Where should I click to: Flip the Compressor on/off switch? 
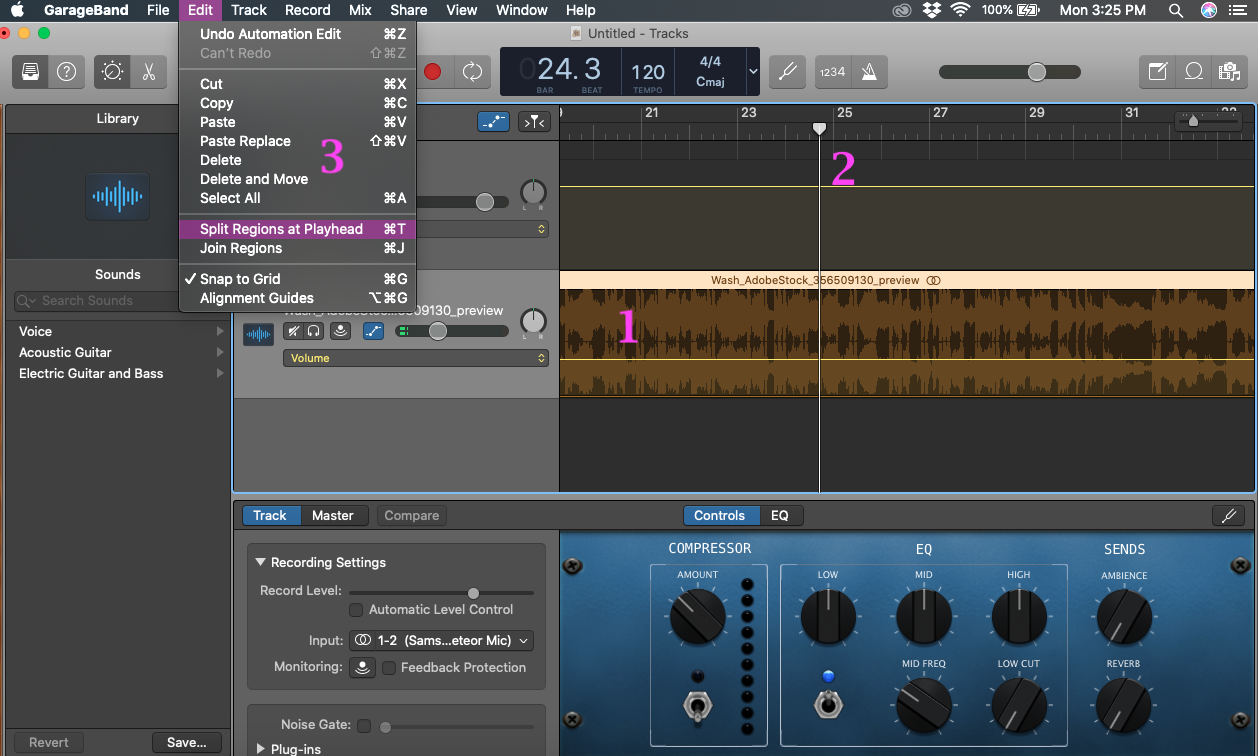697,707
